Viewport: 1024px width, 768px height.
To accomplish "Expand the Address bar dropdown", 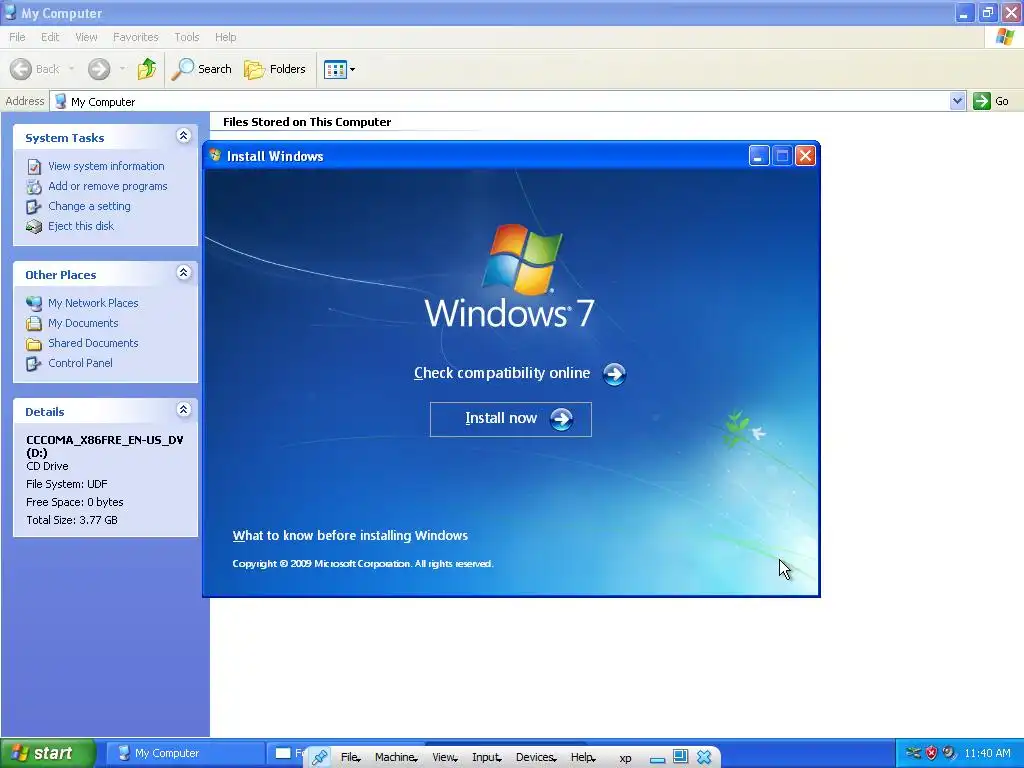I will coord(957,101).
